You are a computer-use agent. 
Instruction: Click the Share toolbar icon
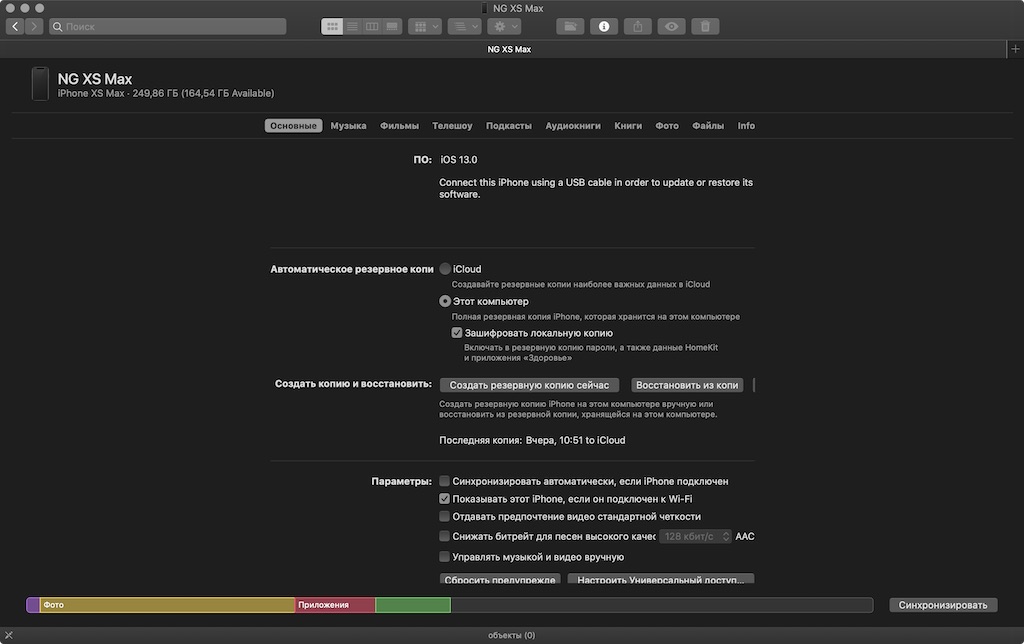pyautogui.click(x=637, y=26)
